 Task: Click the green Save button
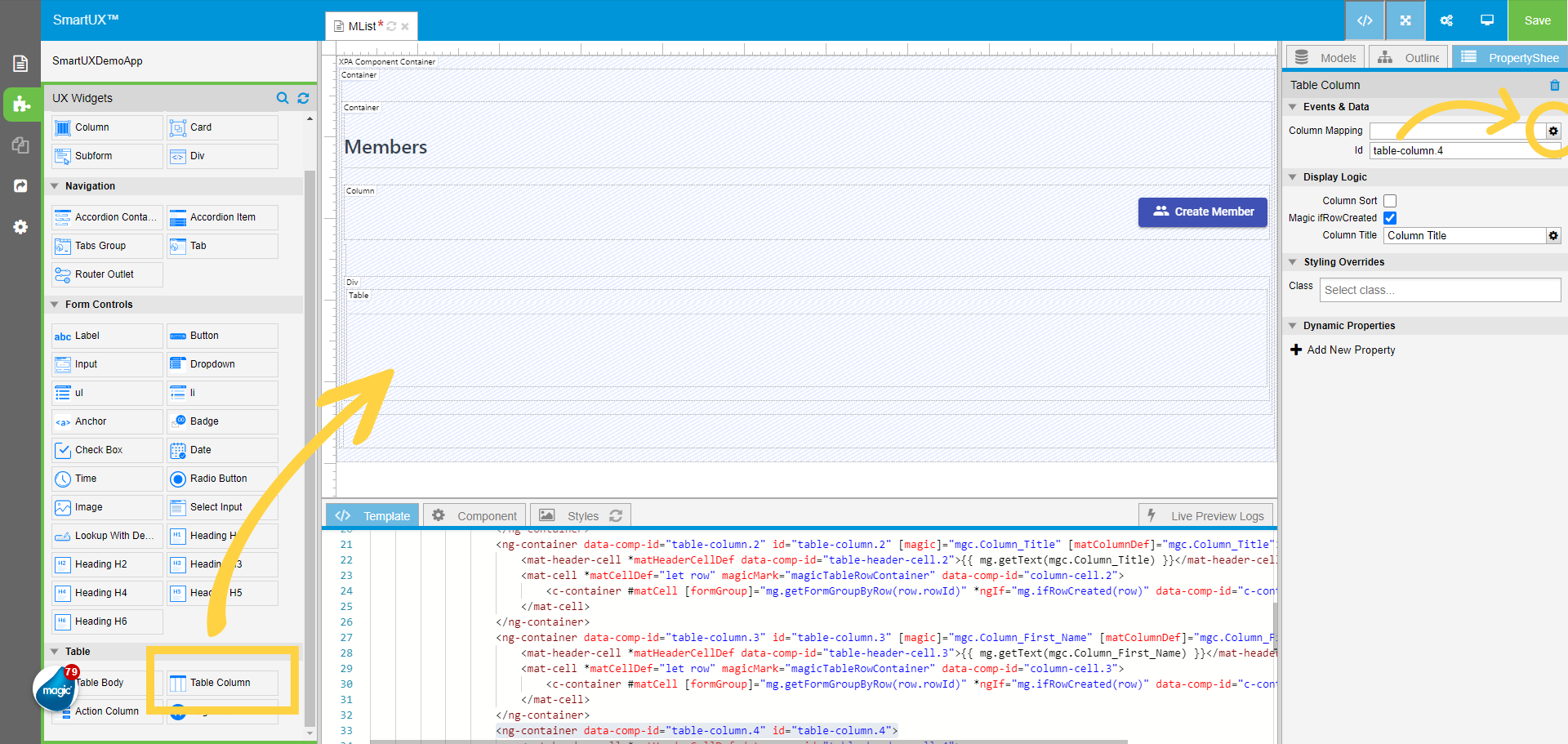tap(1537, 20)
